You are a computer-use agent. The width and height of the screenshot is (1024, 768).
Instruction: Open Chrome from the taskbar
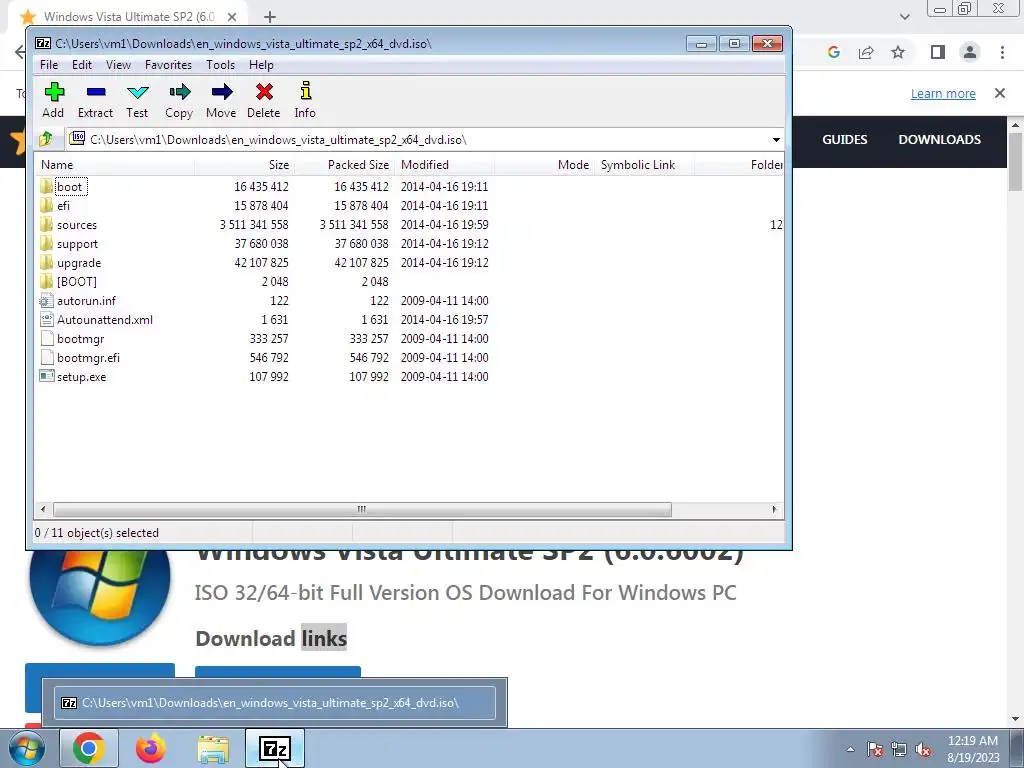[x=89, y=748]
